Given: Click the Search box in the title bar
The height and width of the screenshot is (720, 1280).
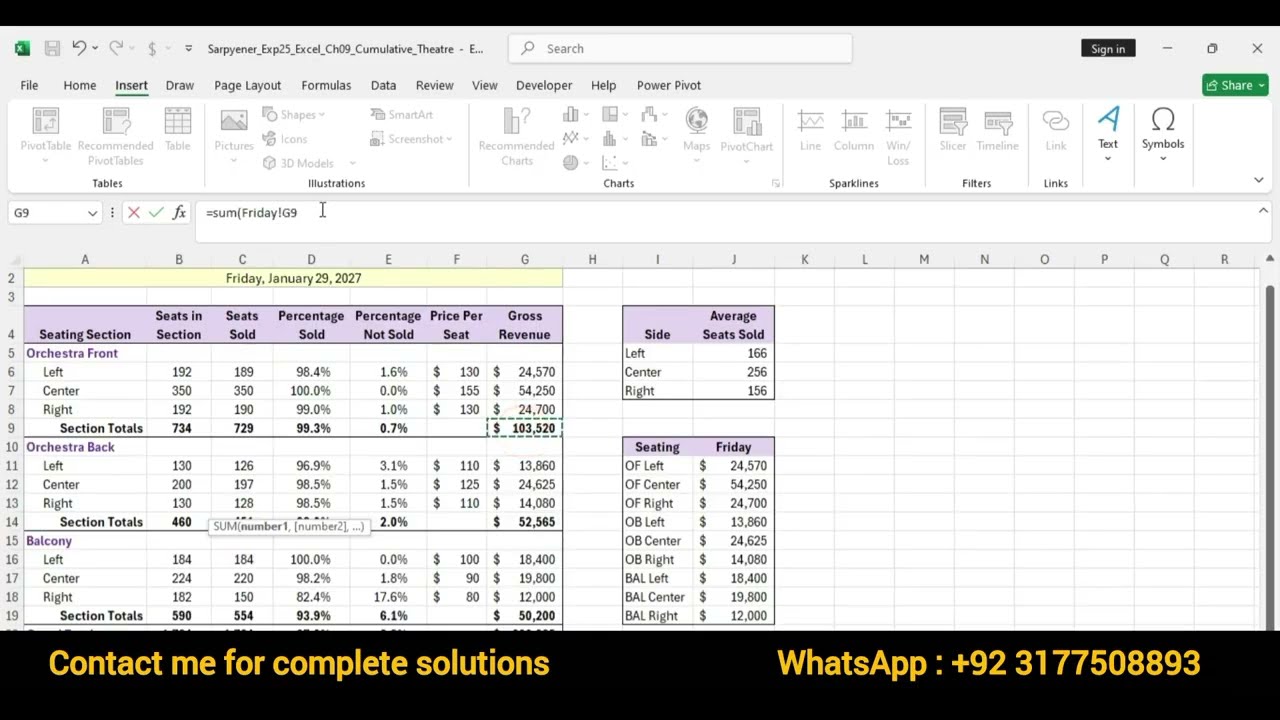Looking at the screenshot, I should click(x=680, y=48).
